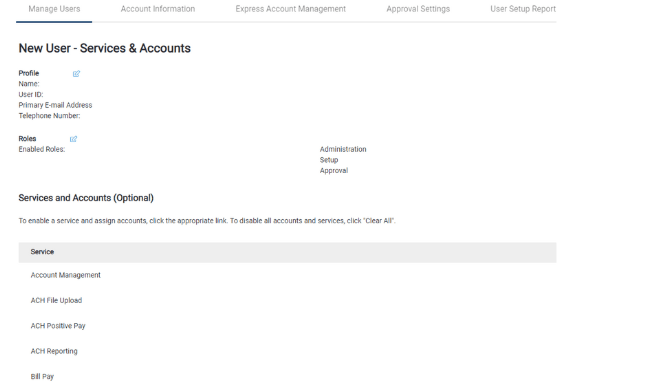650x388 pixels.
Task: Edit the Profile section via pencil icon
Action: click(x=76, y=74)
